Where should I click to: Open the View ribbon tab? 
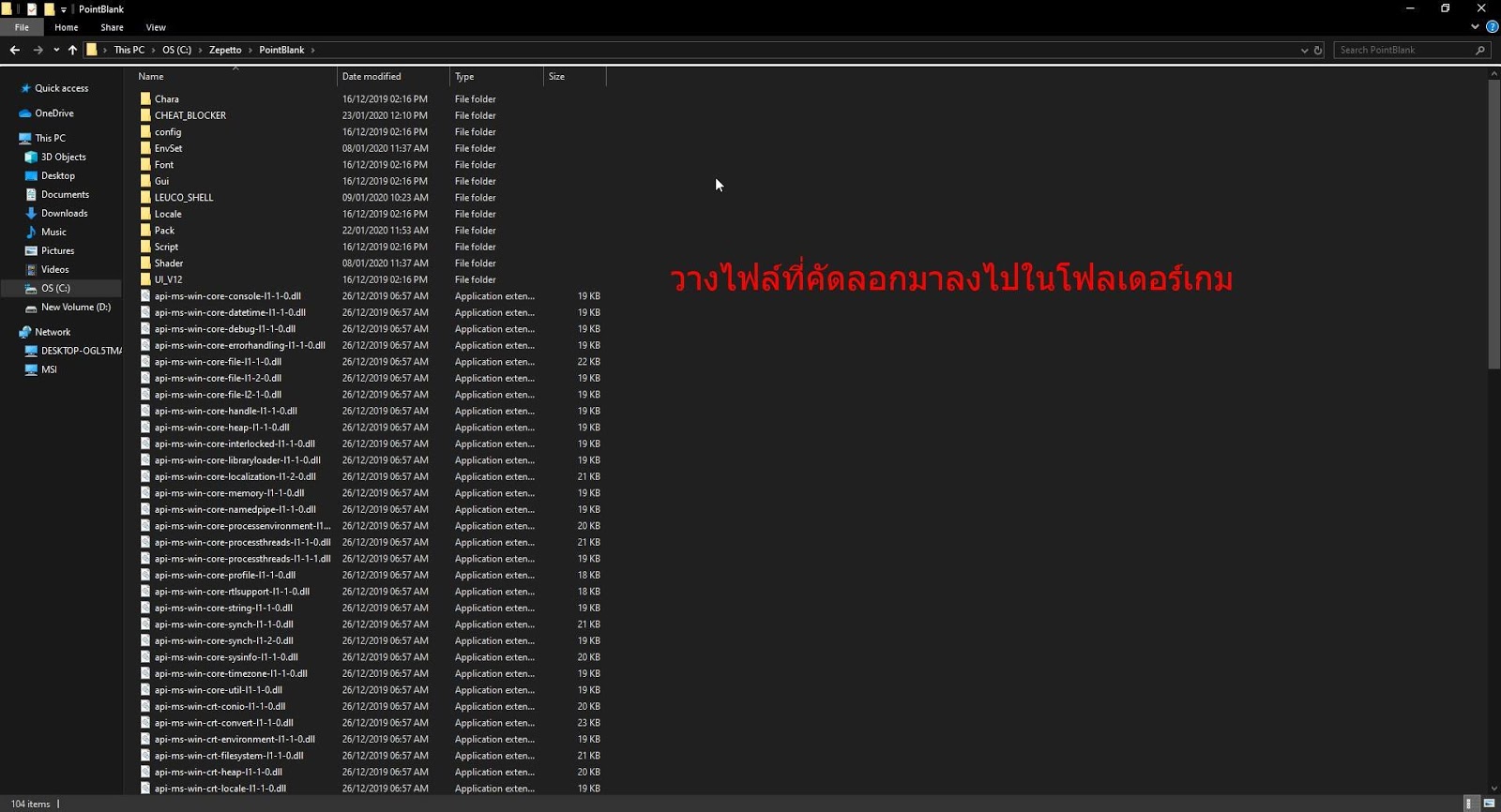point(156,27)
